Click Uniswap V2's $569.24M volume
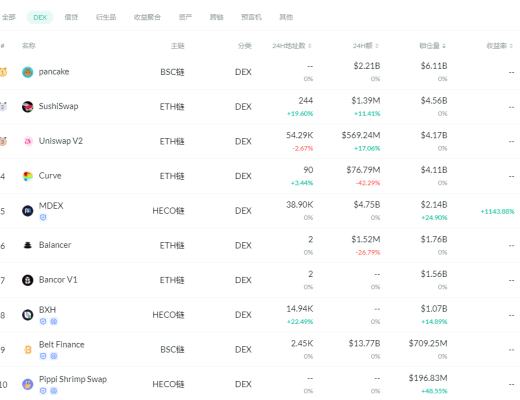Image resolution: width=520 pixels, height=400 pixels. click(x=361, y=135)
